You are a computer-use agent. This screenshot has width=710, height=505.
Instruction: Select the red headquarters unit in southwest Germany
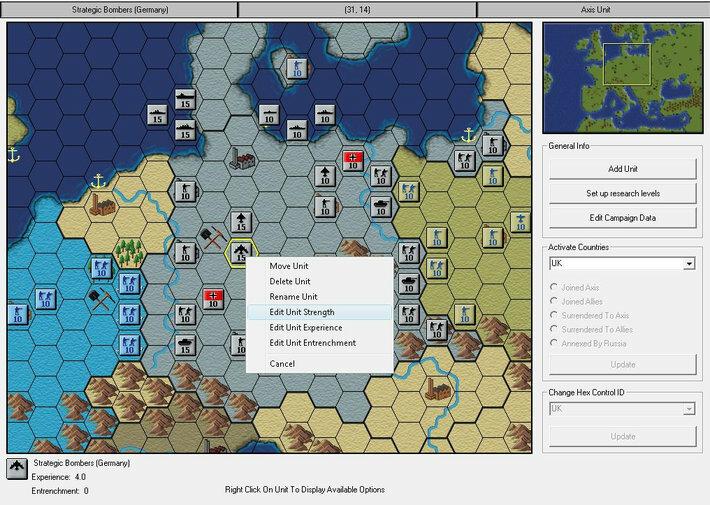point(213,299)
